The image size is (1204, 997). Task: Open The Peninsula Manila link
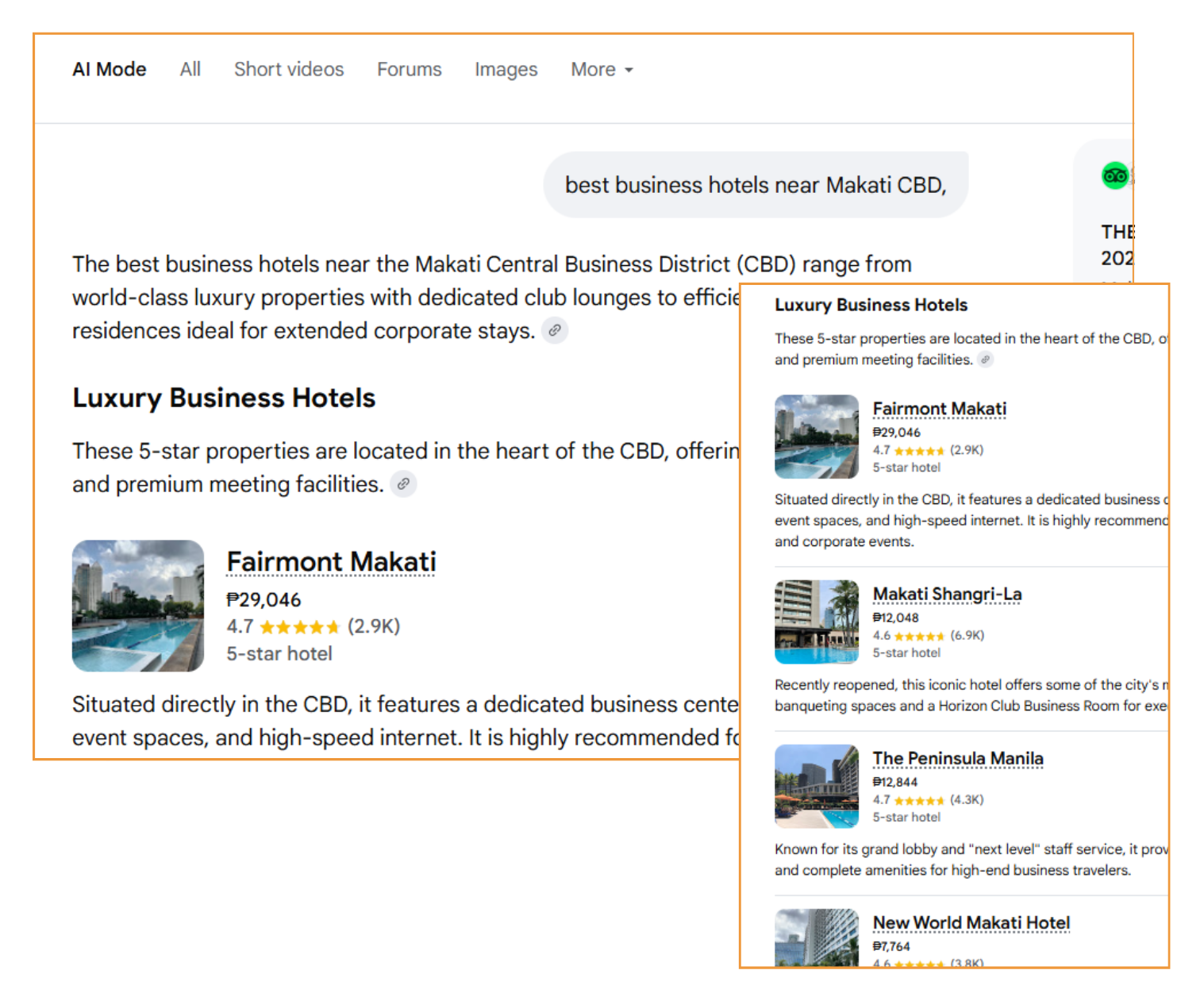pyautogui.click(x=958, y=758)
